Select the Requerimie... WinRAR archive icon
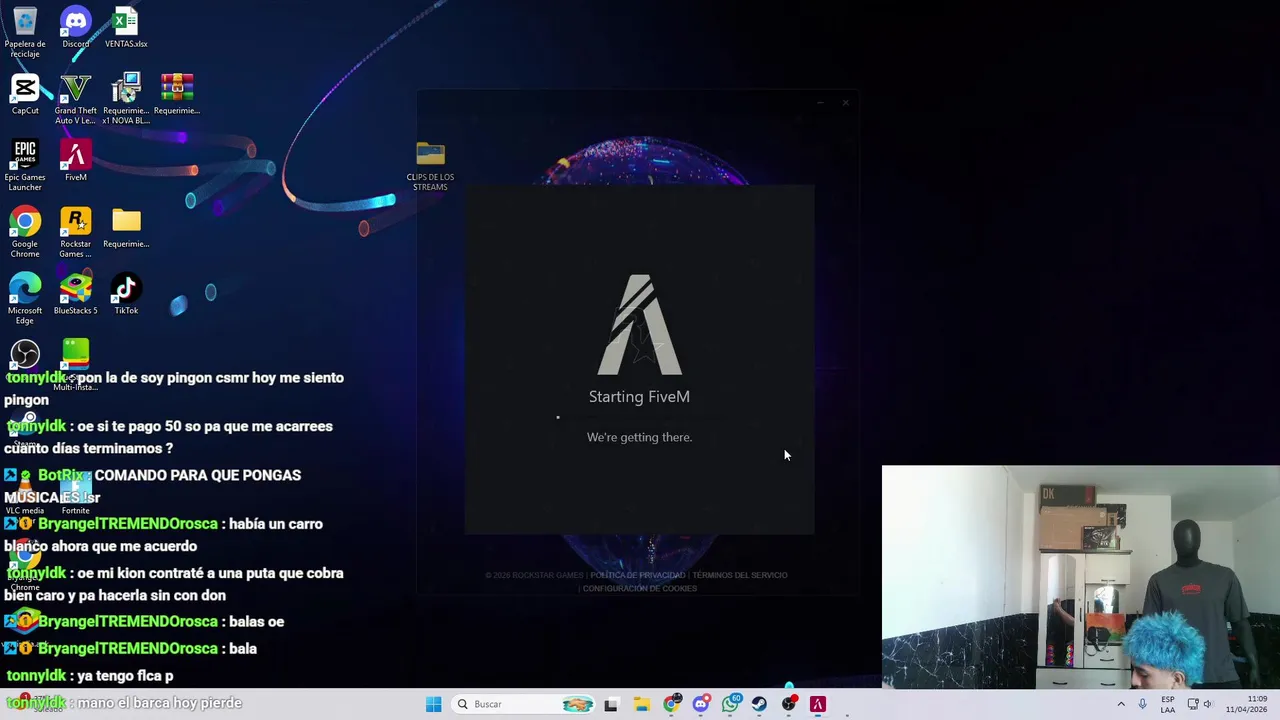Image resolution: width=1280 pixels, height=720 pixels. coord(177,94)
